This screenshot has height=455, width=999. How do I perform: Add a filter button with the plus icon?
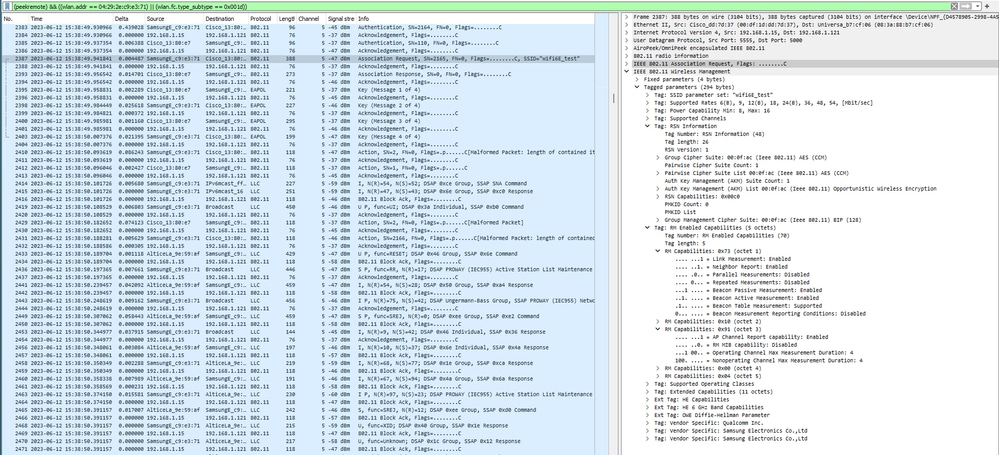coord(987,6)
